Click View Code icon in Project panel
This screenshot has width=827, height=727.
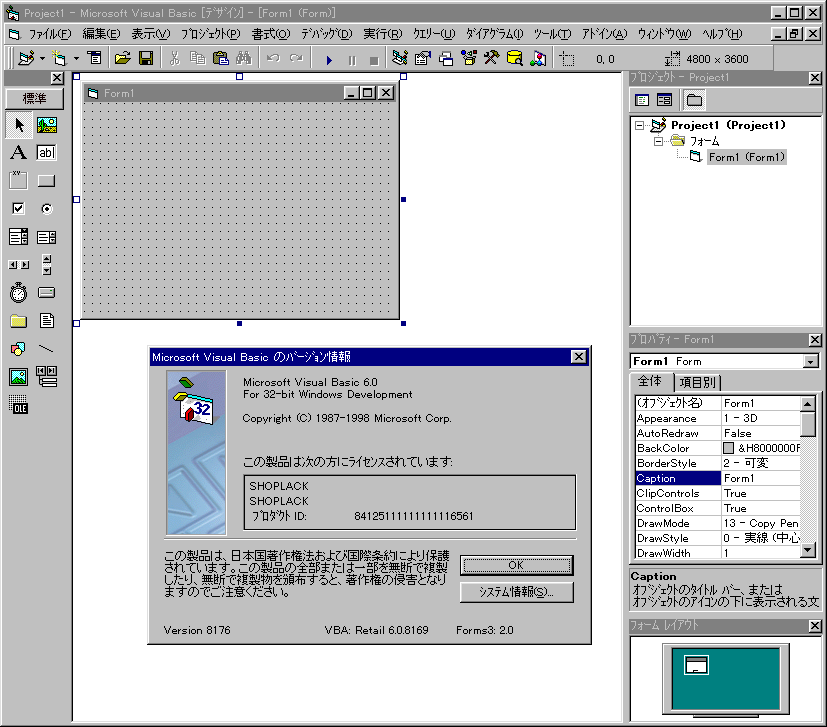[642, 100]
